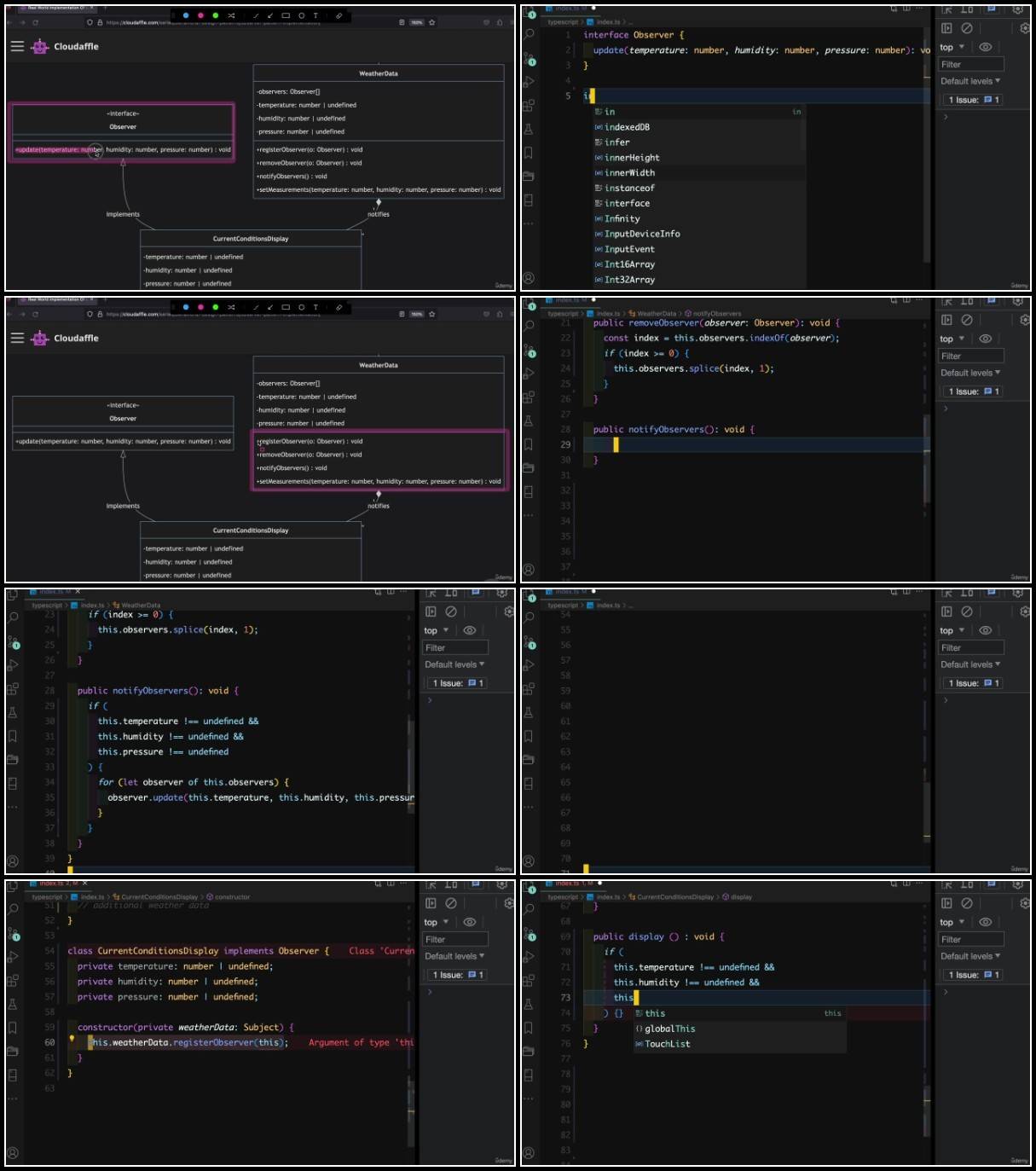The width and height of the screenshot is (1036, 1171).
Task: Open hamburger menu in WeatherData-methods-highlighted browser frame
Action: [17, 338]
